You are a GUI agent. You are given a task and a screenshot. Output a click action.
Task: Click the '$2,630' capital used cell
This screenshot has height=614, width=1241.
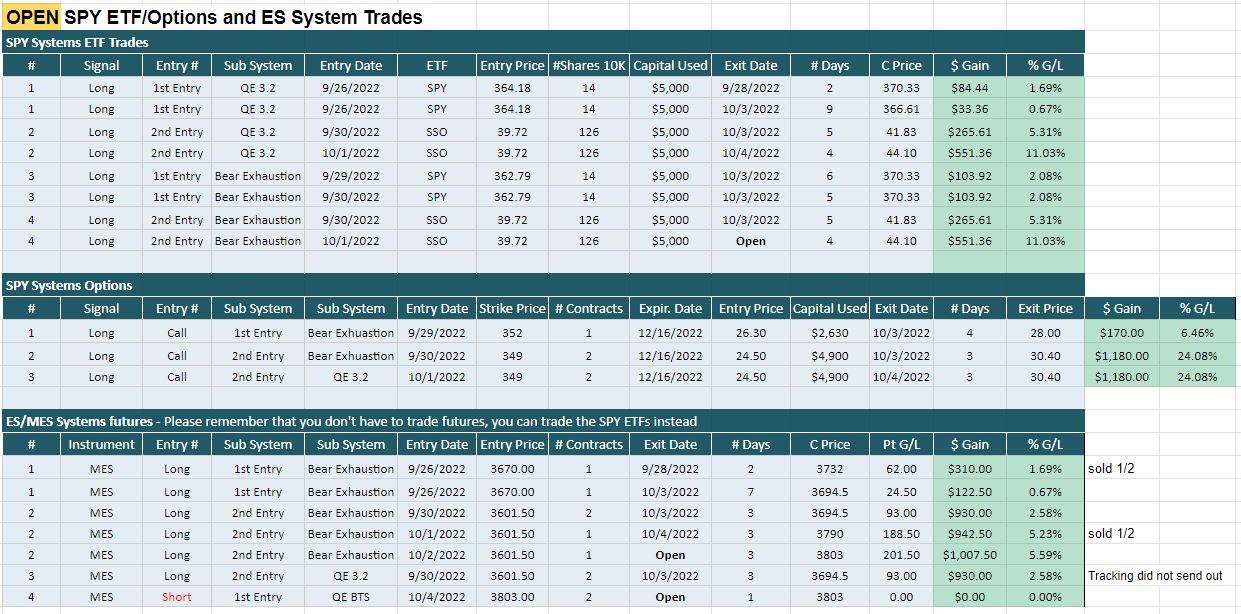[x=829, y=333]
